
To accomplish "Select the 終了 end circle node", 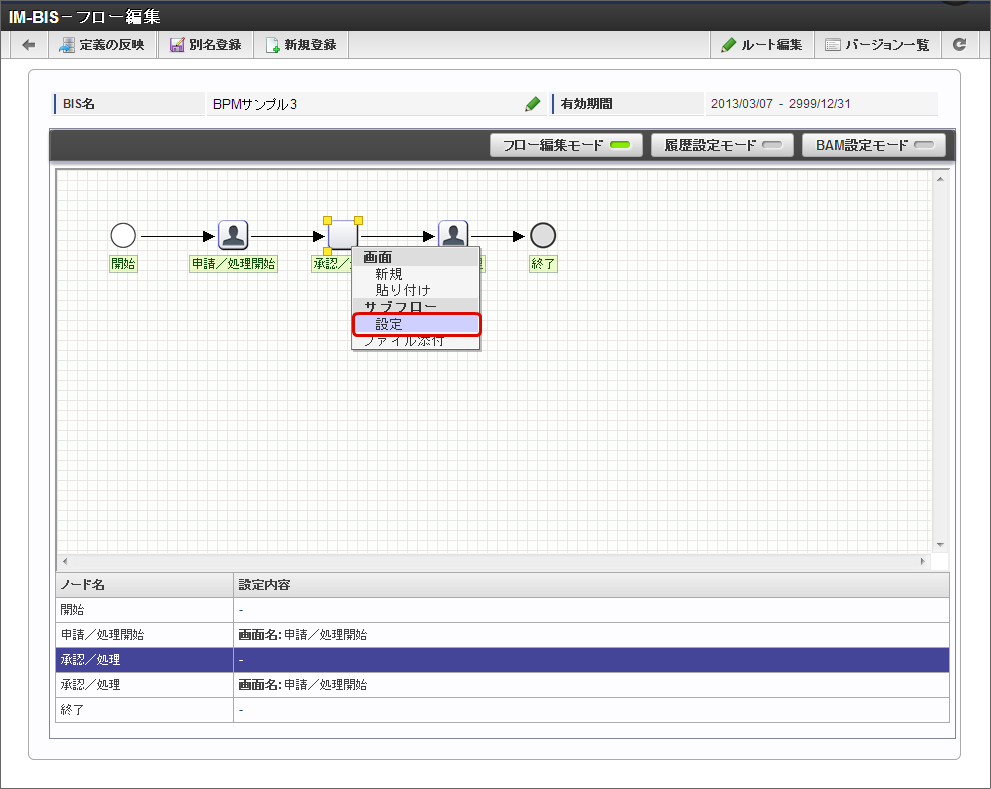I will coord(543,236).
